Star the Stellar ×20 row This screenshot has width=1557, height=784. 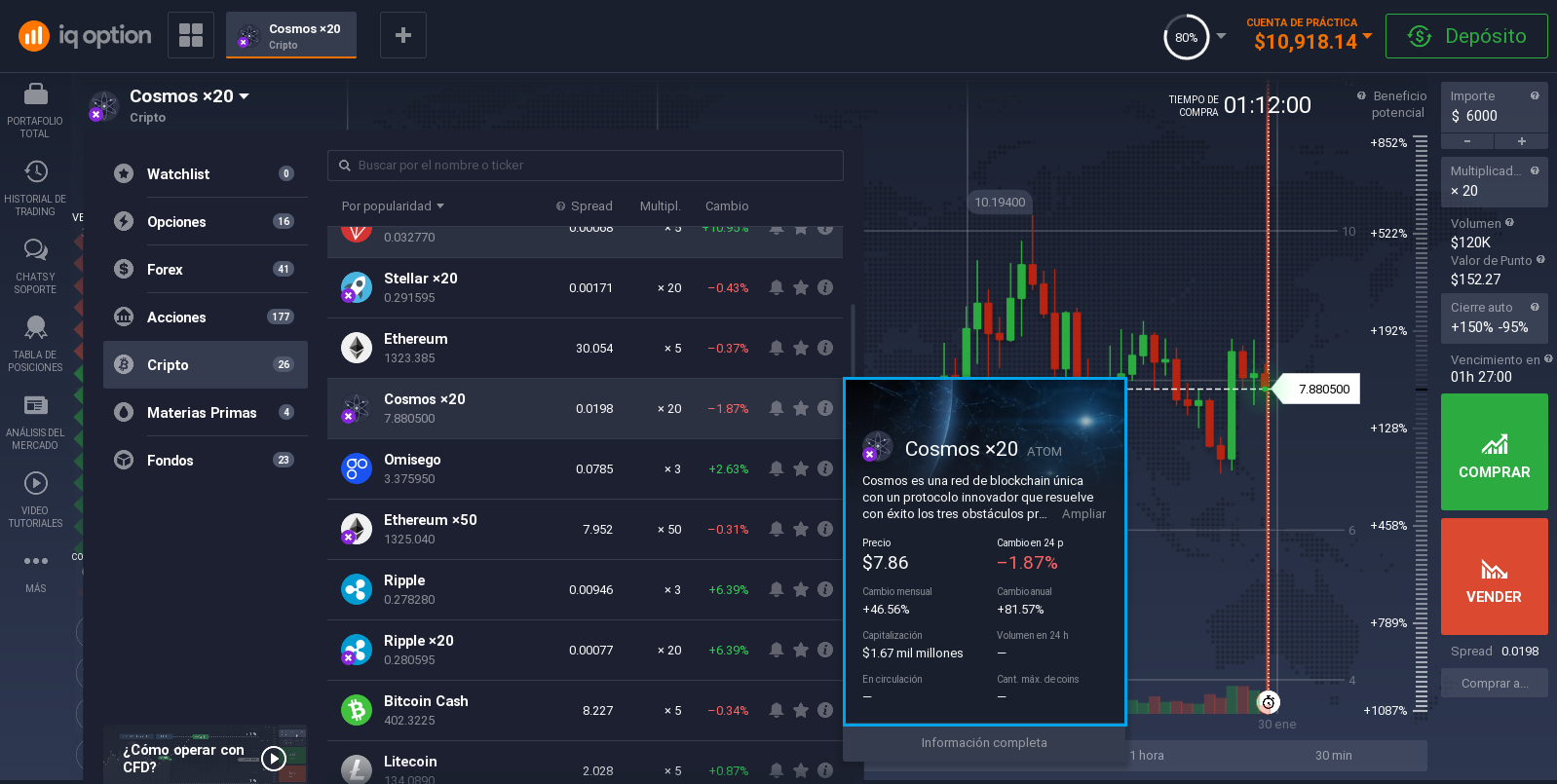(801, 287)
